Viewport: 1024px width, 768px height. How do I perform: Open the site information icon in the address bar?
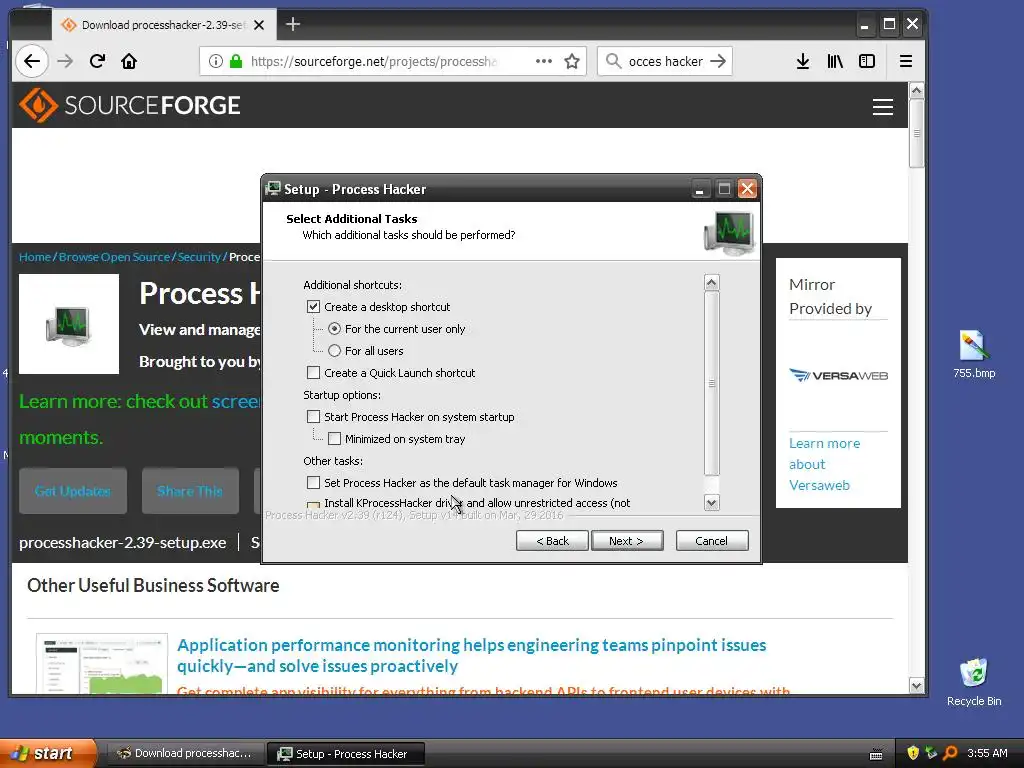[215, 61]
